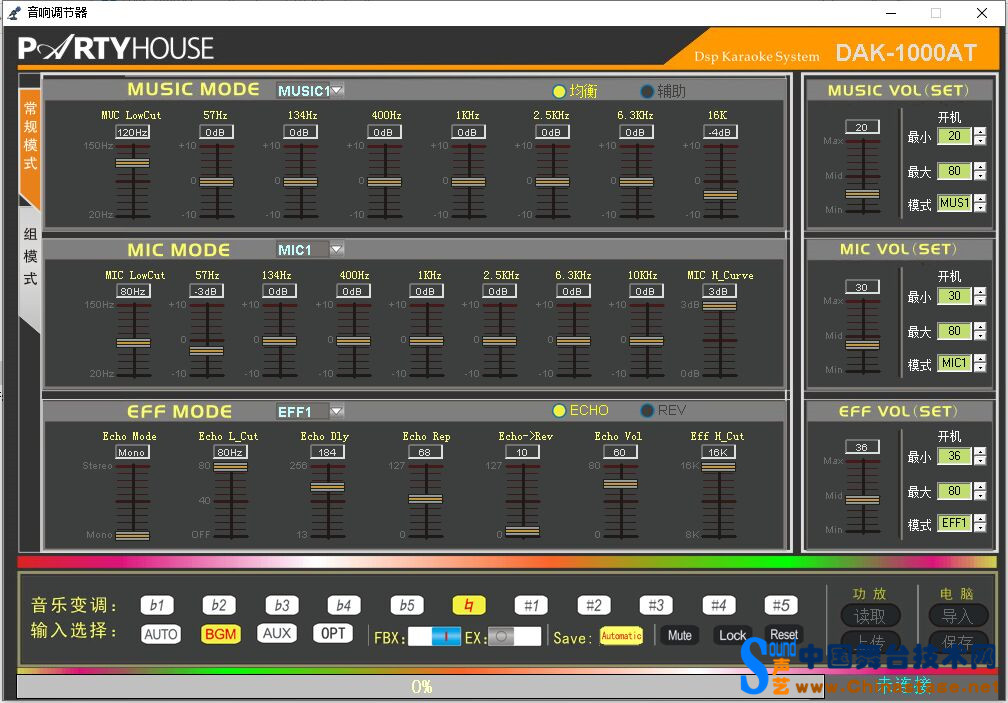The height and width of the screenshot is (703, 1008).
Task: Choose OPT input source
Action: pyautogui.click(x=333, y=634)
